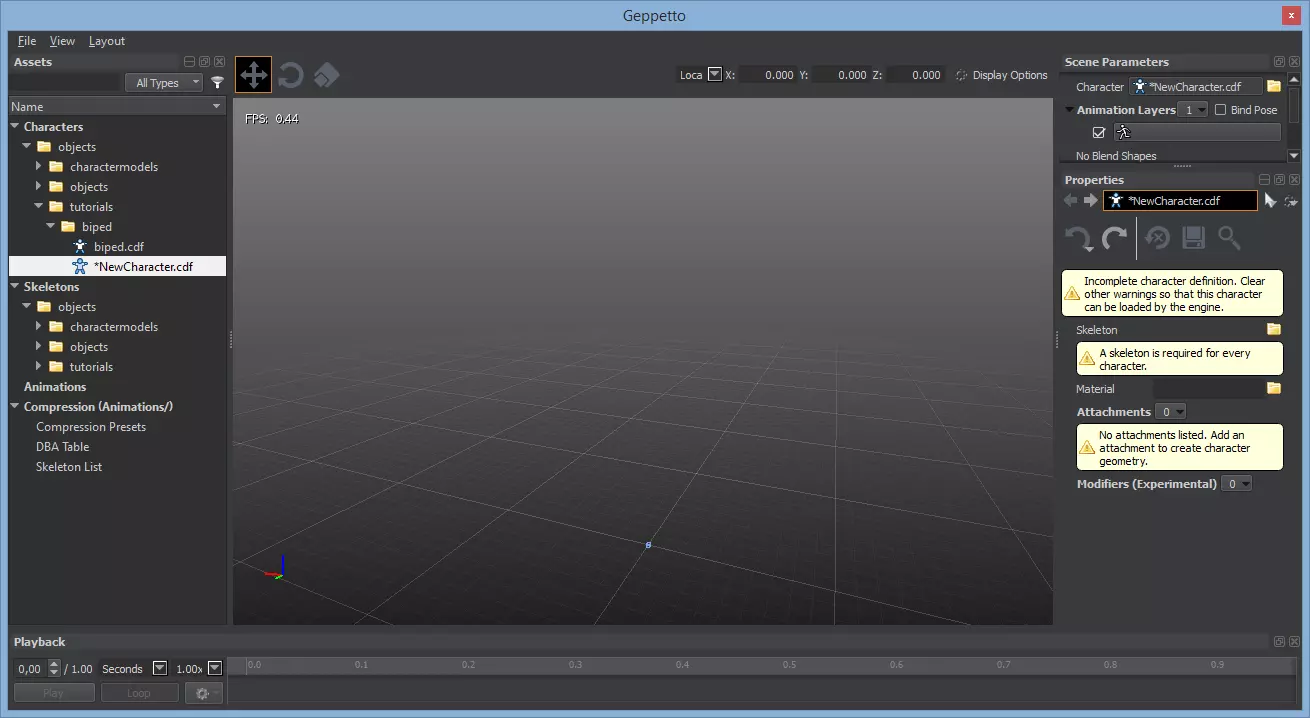1310x718 pixels.
Task: Open the Layout menu
Action: pos(107,41)
